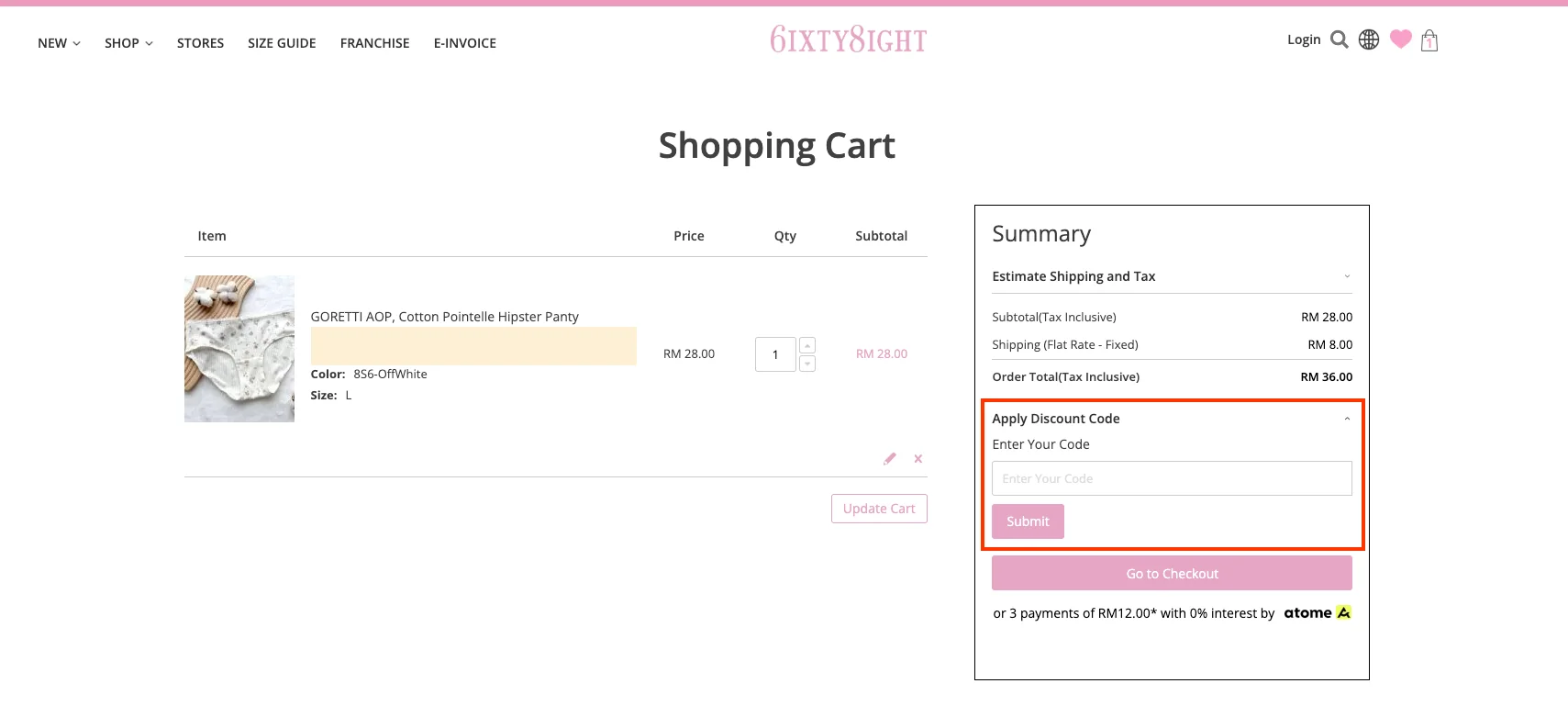The image size is (1568, 717).
Task: Edit the cart item with pencil icon
Action: [889, 458]
